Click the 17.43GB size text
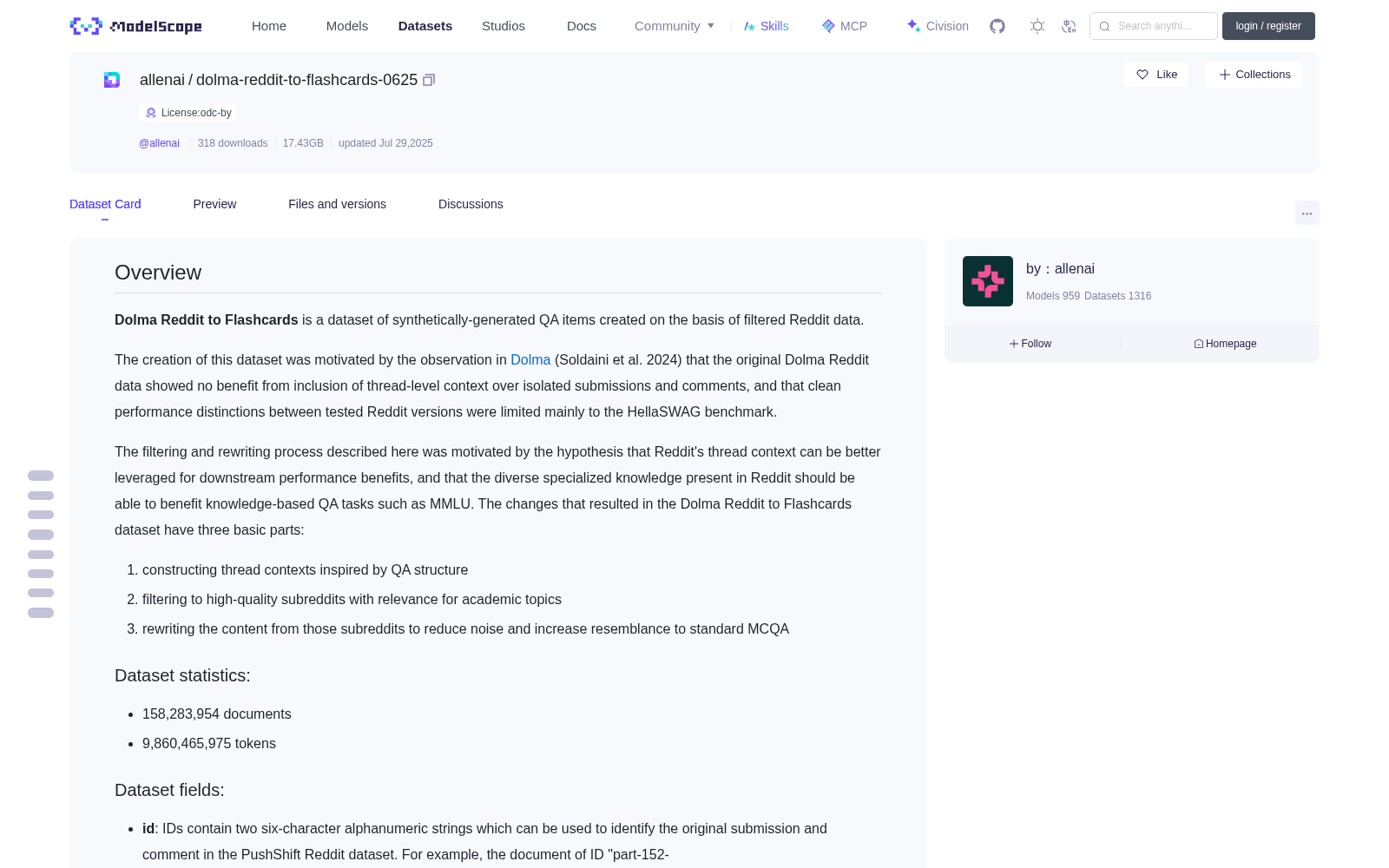 [x=303, y=143]
